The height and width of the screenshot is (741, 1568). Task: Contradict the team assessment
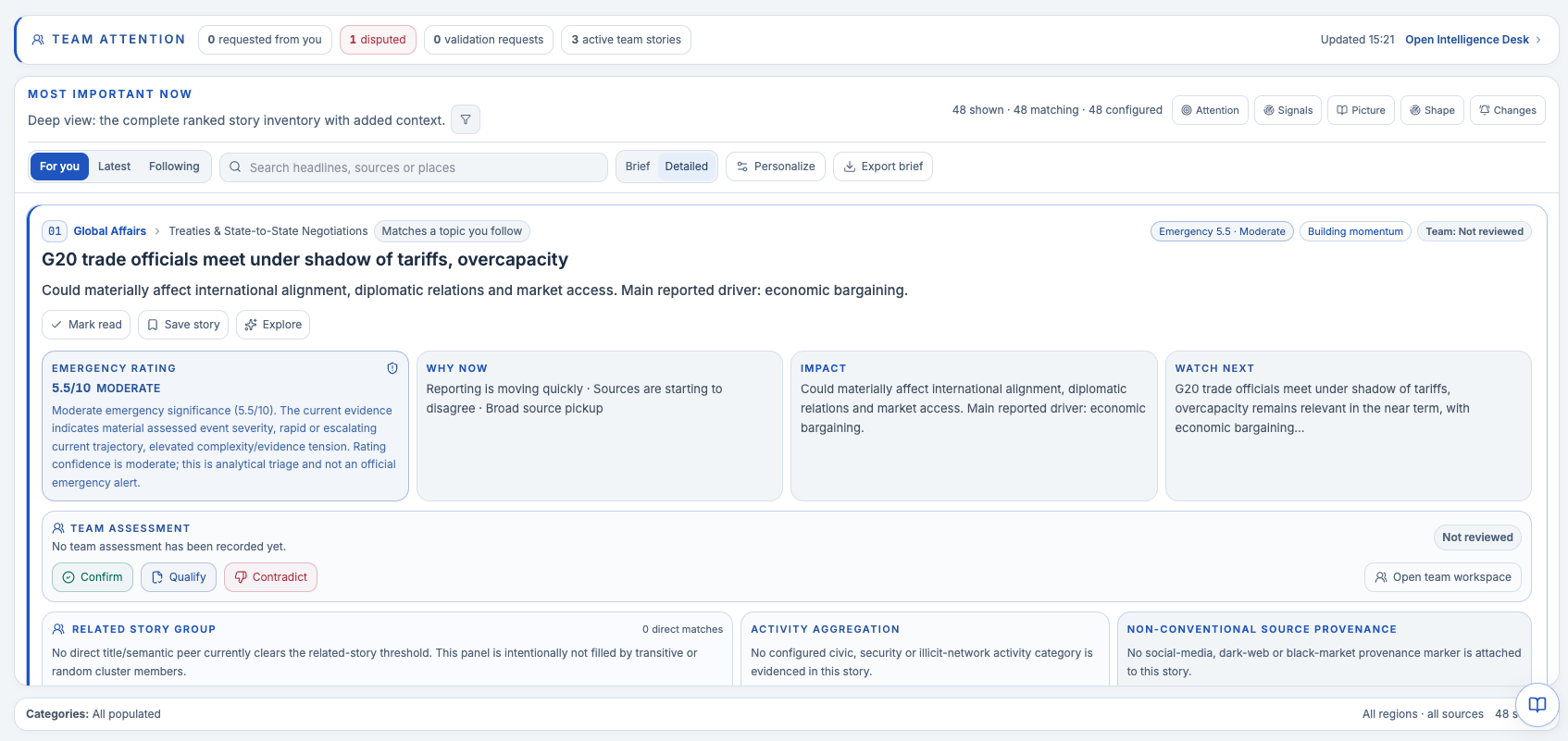tap(270, 577)
